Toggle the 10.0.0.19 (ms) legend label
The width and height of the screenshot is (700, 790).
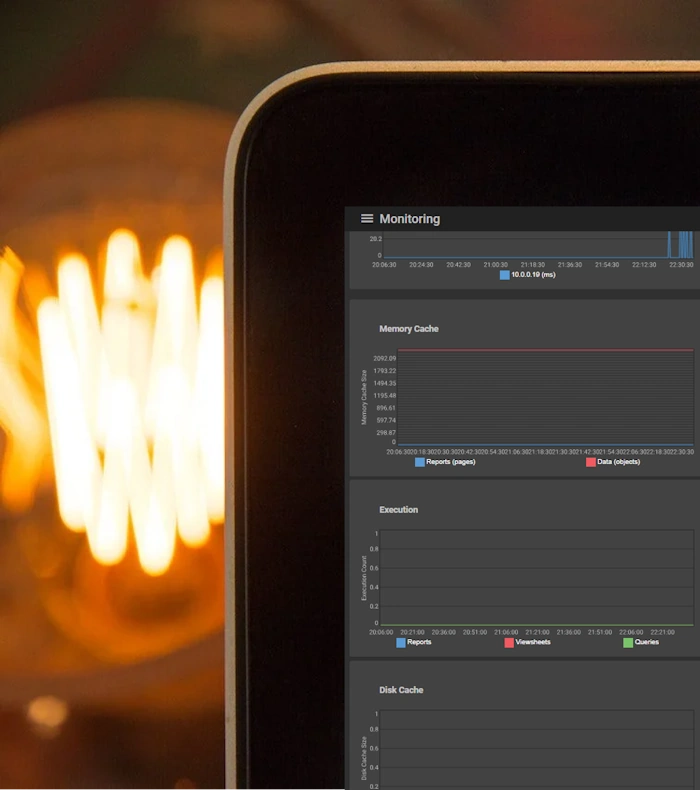pos(533,275)
